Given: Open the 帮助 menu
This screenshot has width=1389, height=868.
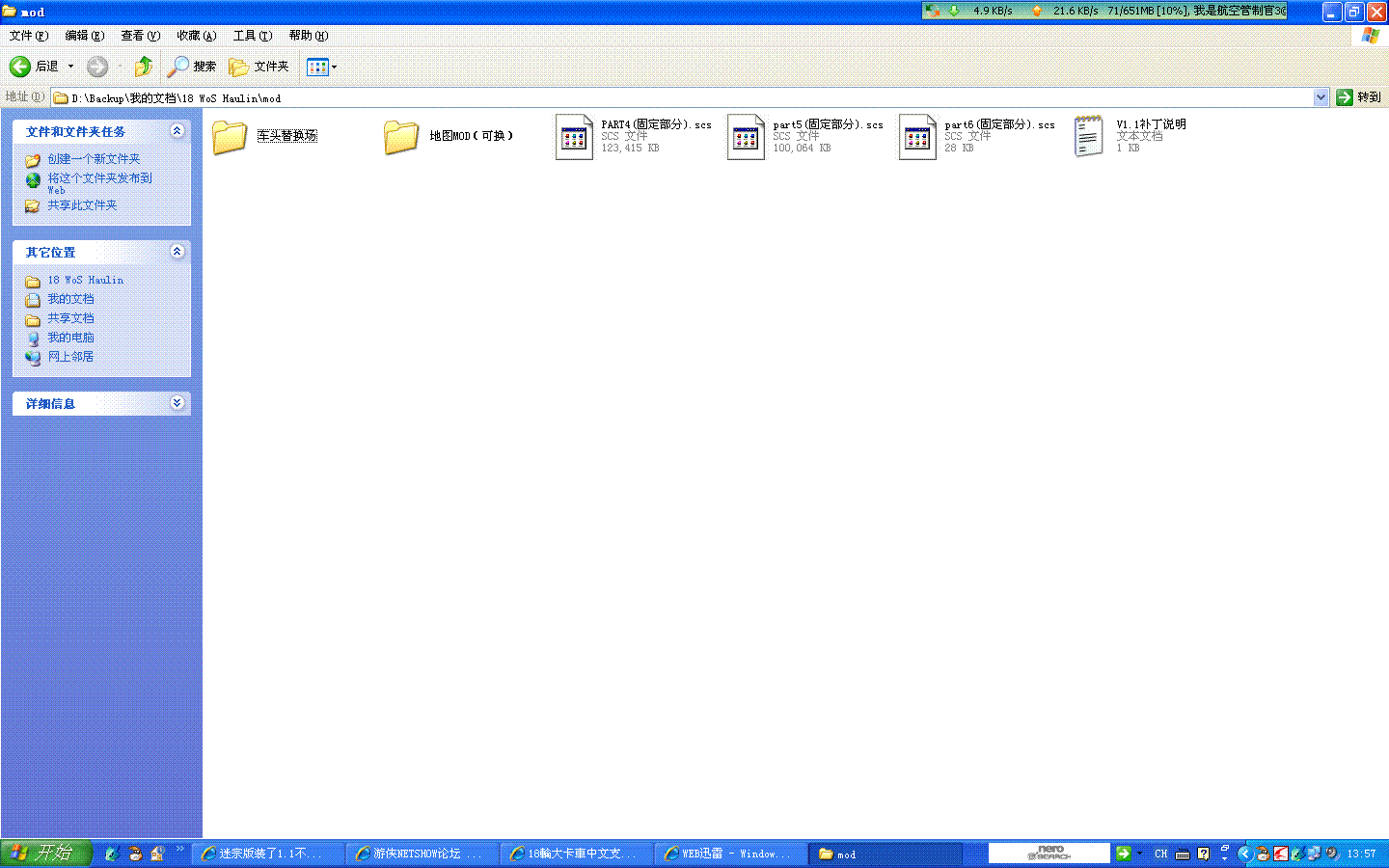Looking at the screenshot, I should [x=308, y=36].
